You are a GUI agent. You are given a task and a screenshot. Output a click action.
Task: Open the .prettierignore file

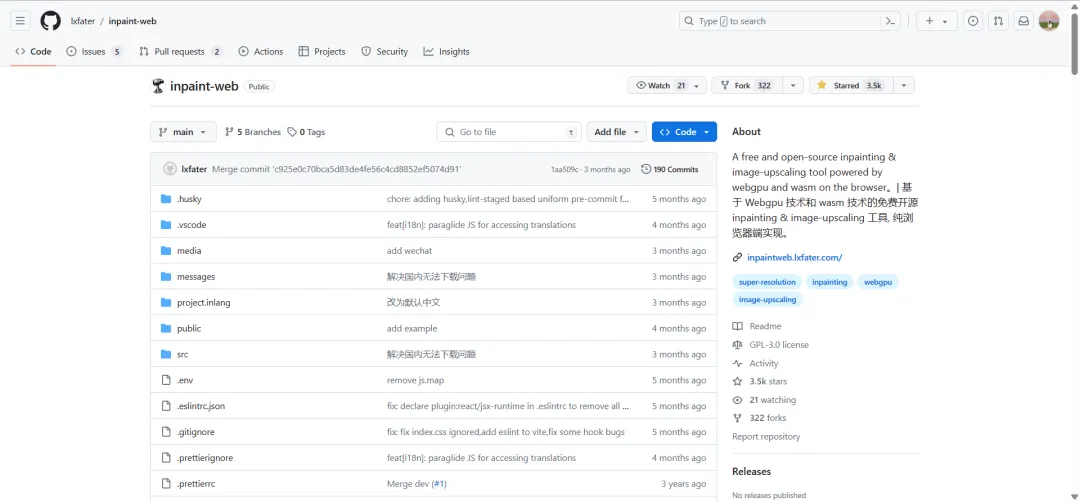point(205,458)
